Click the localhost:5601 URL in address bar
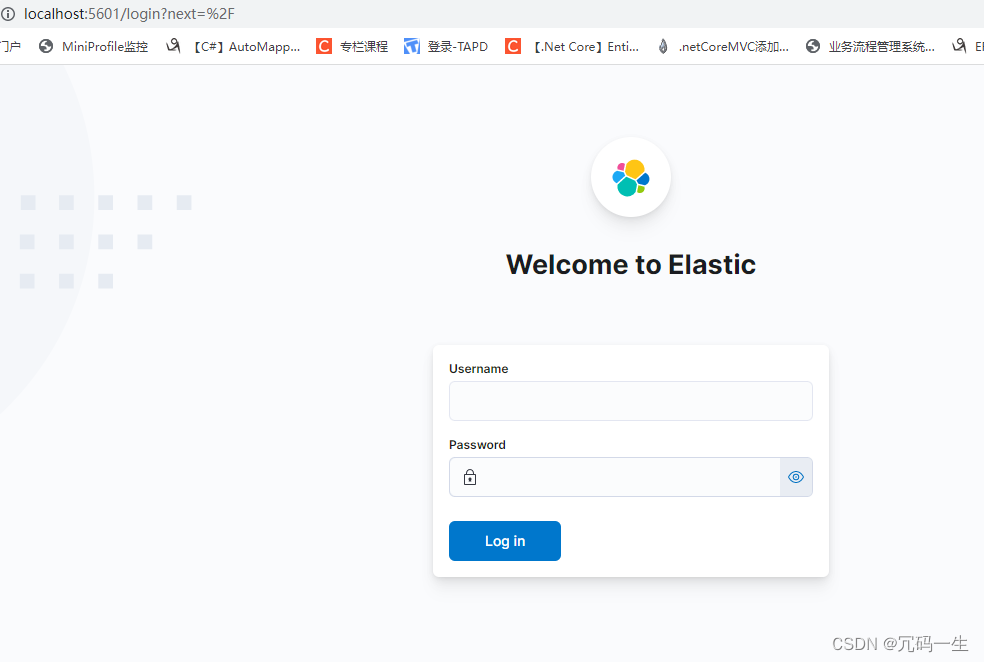Screen dimensions: 984x662 (x=129, y=14)
